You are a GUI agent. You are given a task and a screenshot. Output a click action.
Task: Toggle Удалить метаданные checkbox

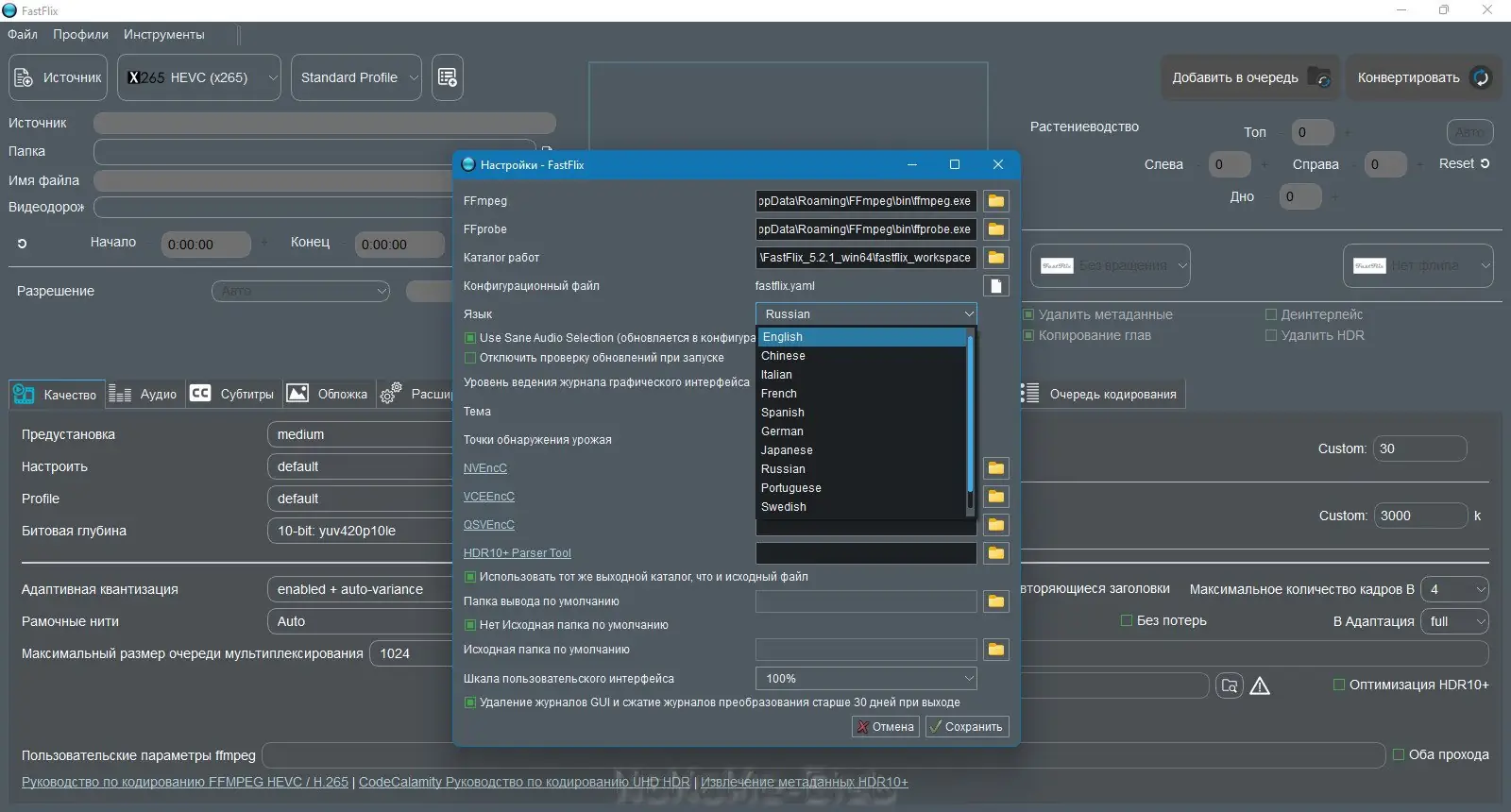click(x=1029, y=314)
